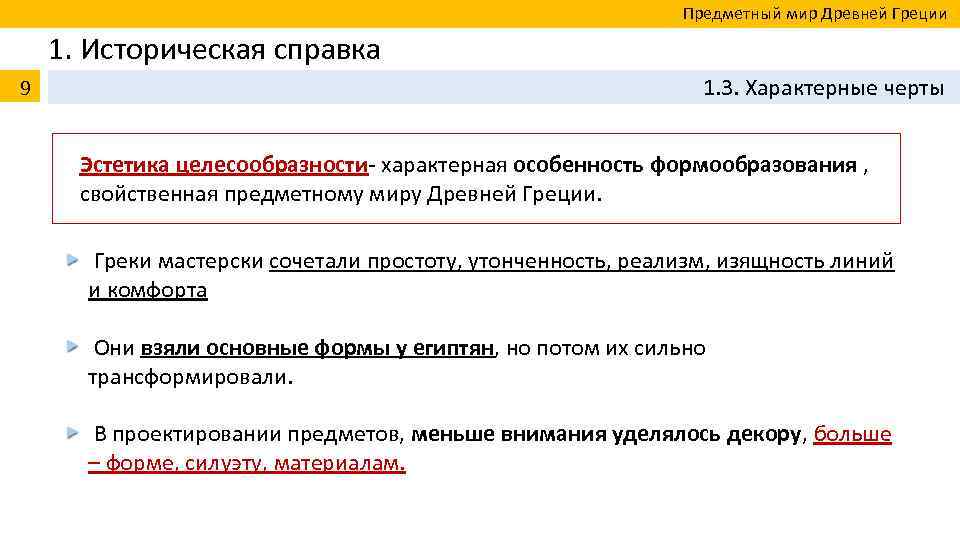Click underlined text 'и комфорта'
Viewport: 960px width, 540px height.
[x=148, y=290]
